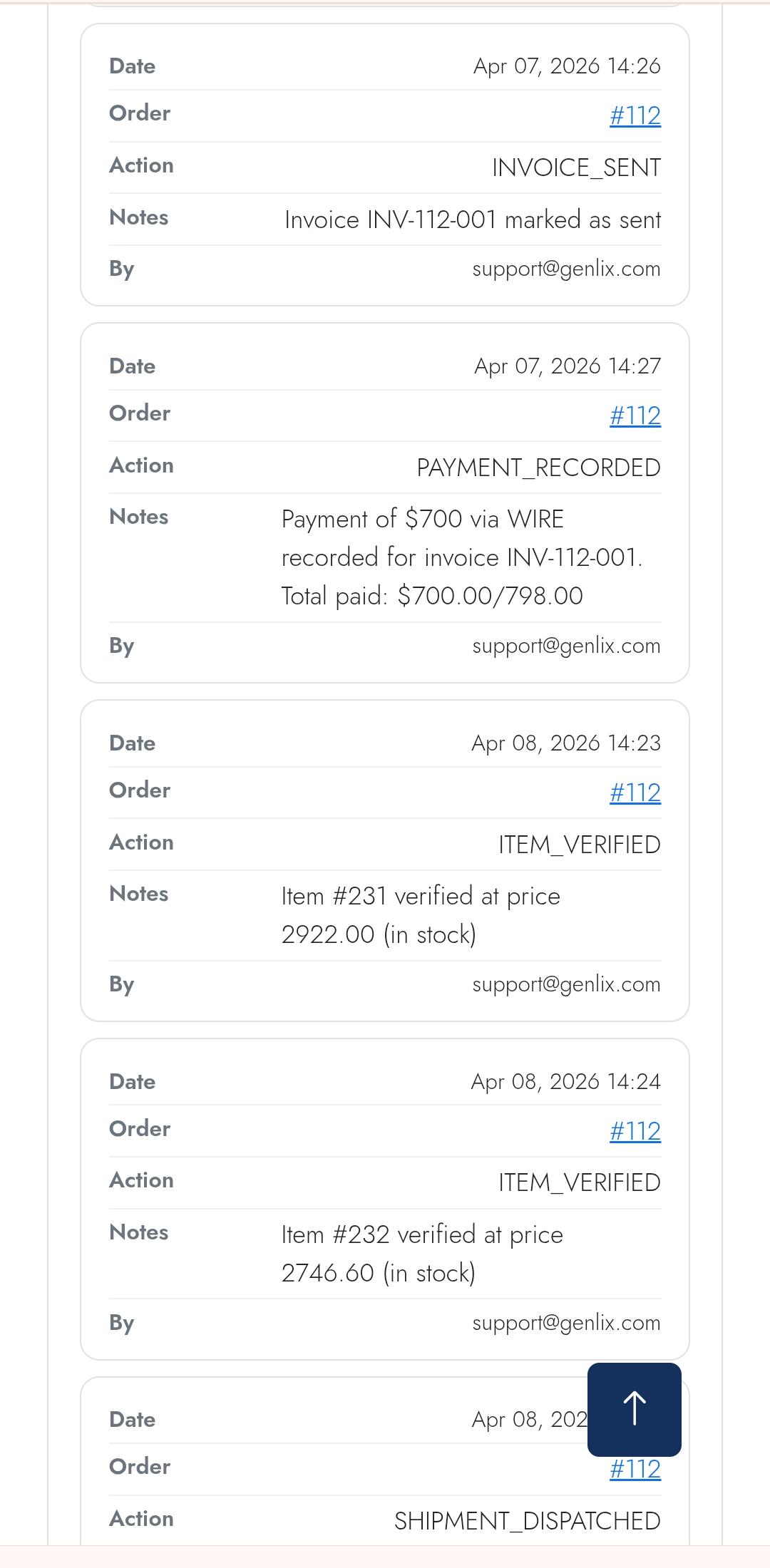Screen dimensions: 770x1568
Task: Open order #112 link for Item #231 entry
Action: coord(635,793)
